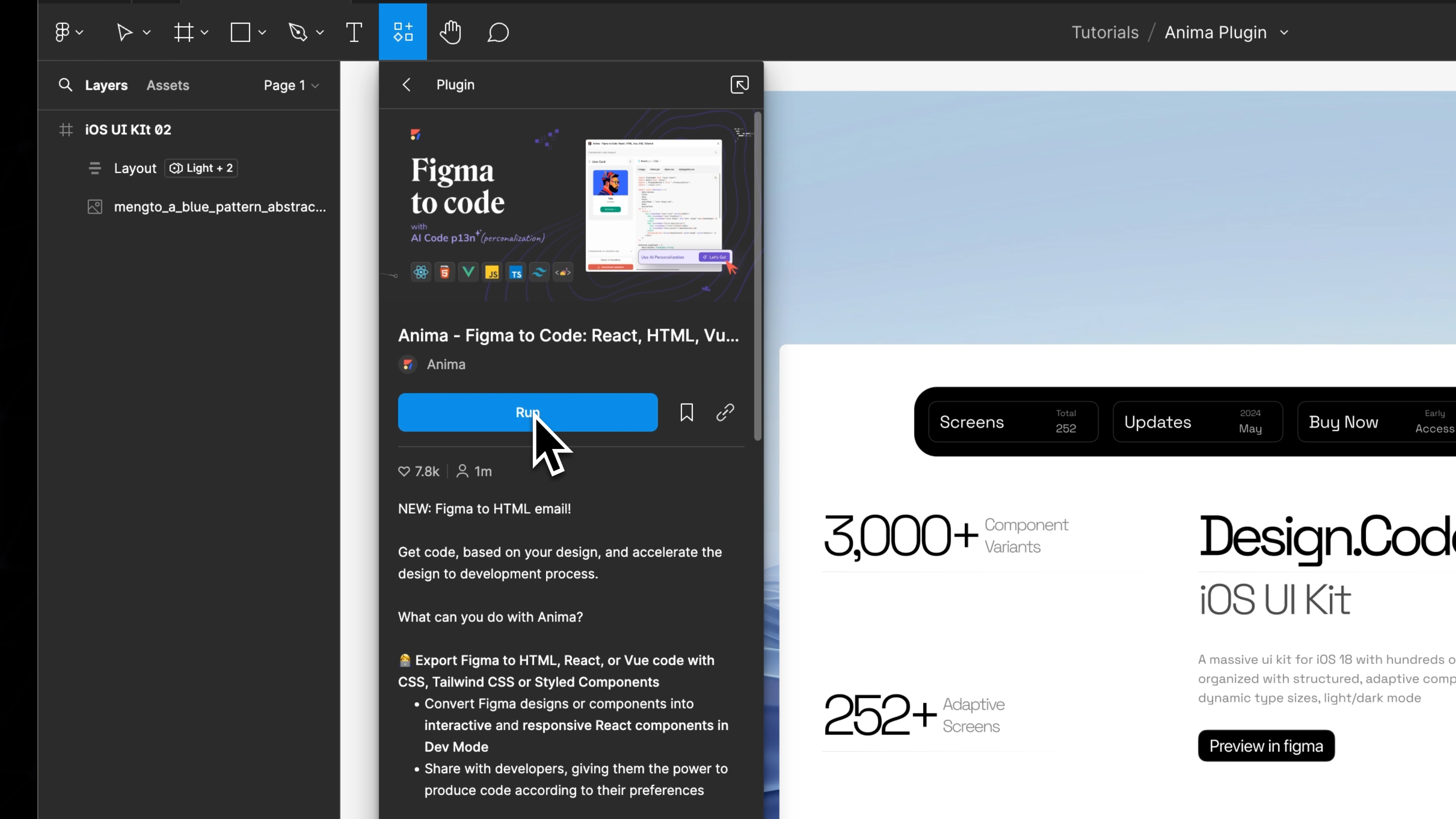This screenshot has width=1456, height=819.
Task: Click the NEW: Figma to HTML email! line
Action: click(485, 509)
